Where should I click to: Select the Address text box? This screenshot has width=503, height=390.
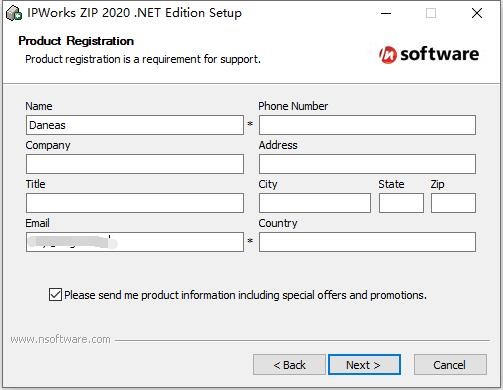coord(367,164)
